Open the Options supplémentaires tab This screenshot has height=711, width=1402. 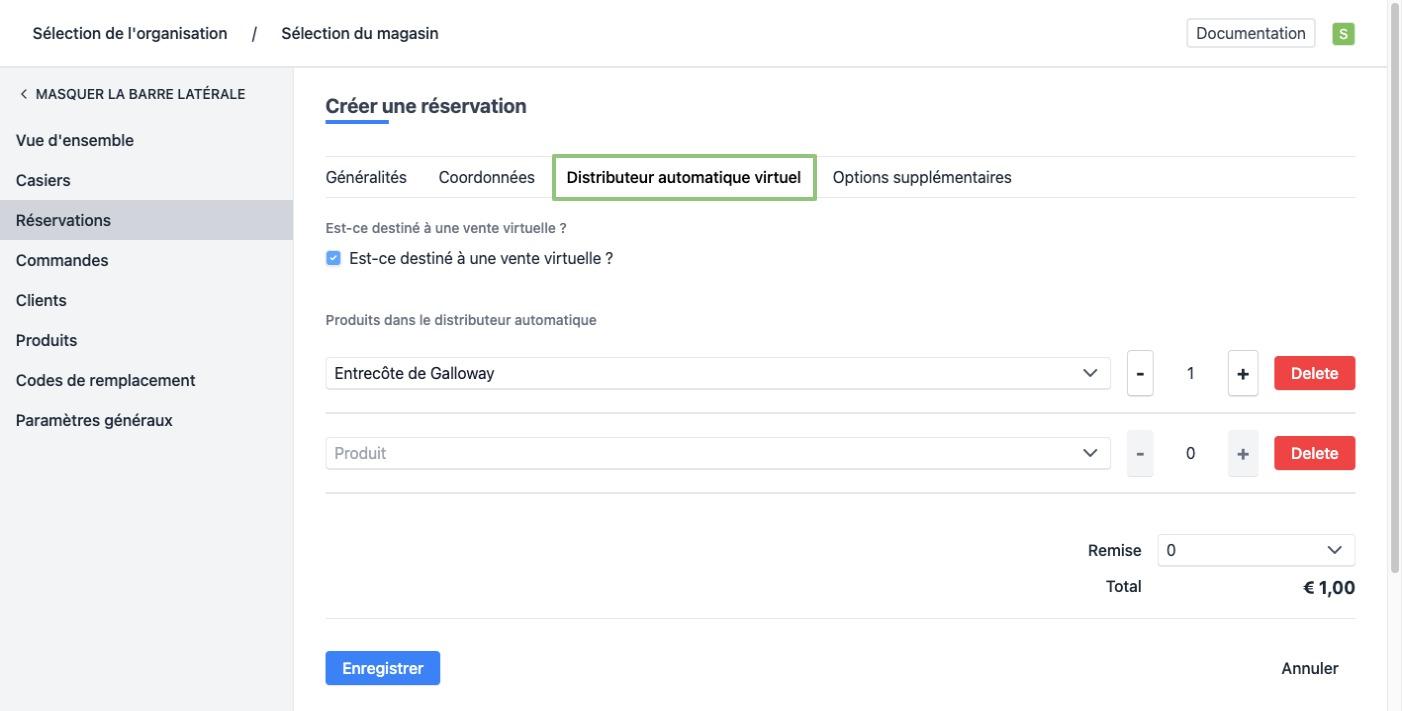click(921, 177)
